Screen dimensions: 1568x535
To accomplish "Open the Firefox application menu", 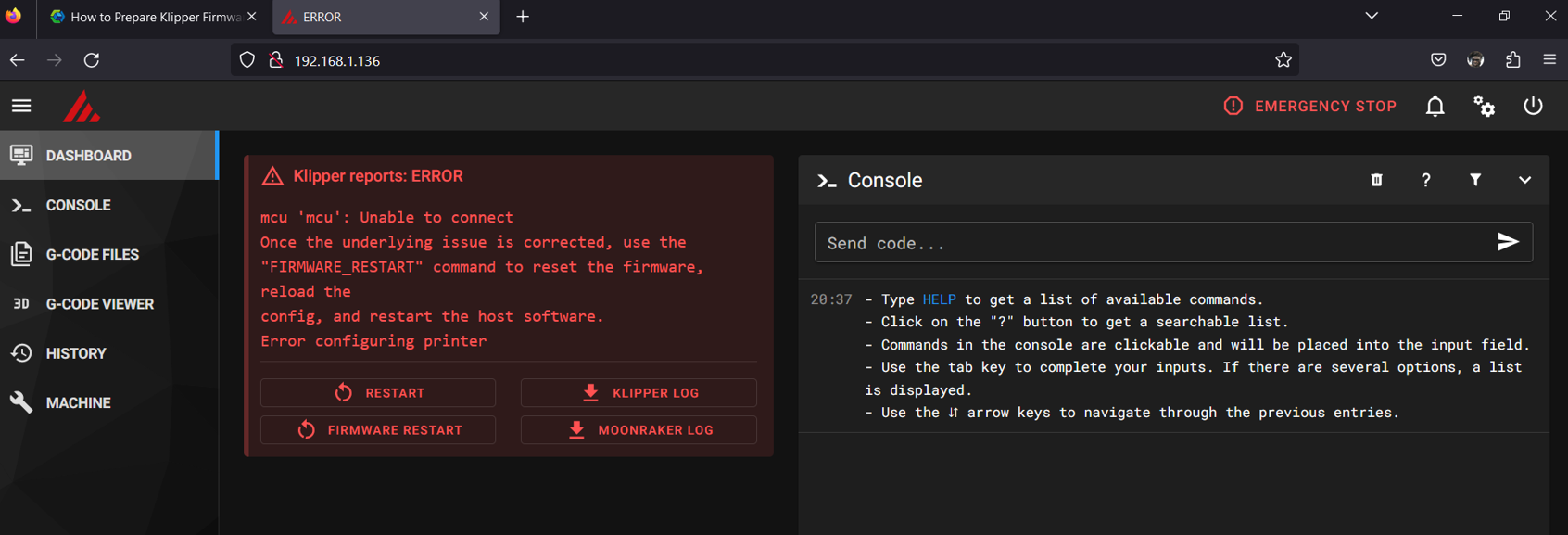I will tap(1549, 60).
